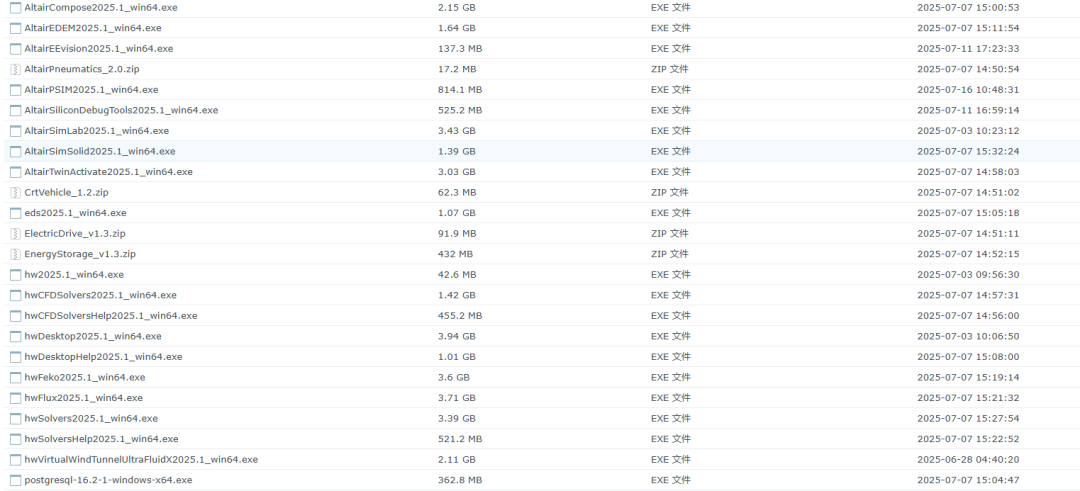The image size is (1080, 491).
Task: Select file name ElectricDrive_v1.3.zip
Action: click(75, 233)
